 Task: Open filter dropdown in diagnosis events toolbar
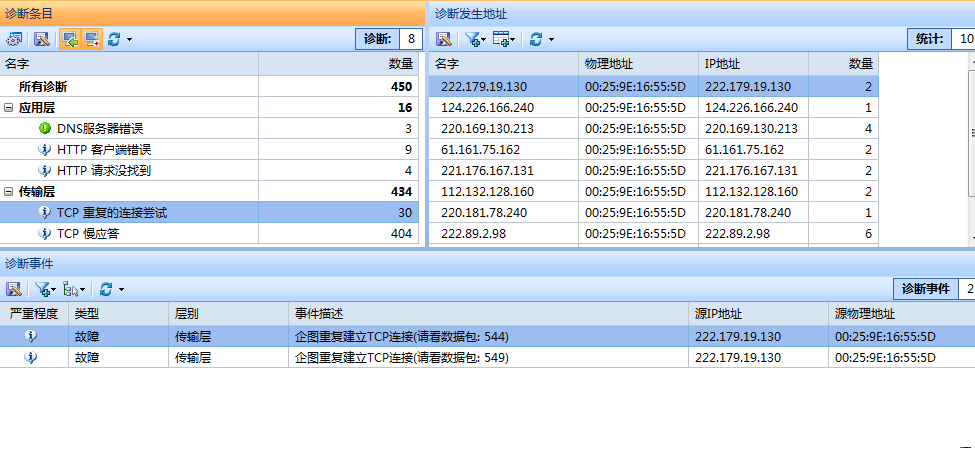[45, 289]
